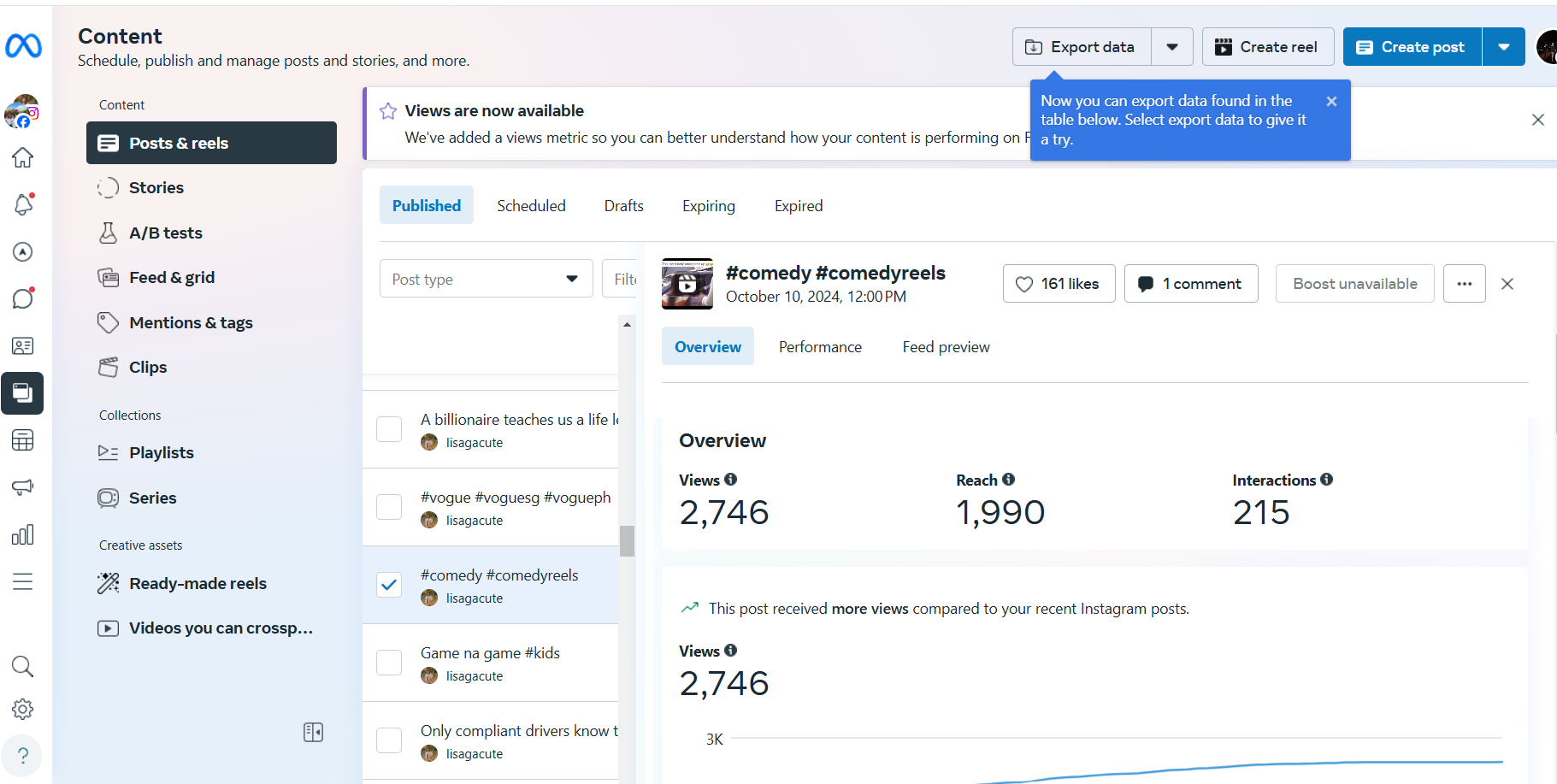1557x784 pixels.
Task: Open the Insights bar chart icon
Action: (23, 534)
